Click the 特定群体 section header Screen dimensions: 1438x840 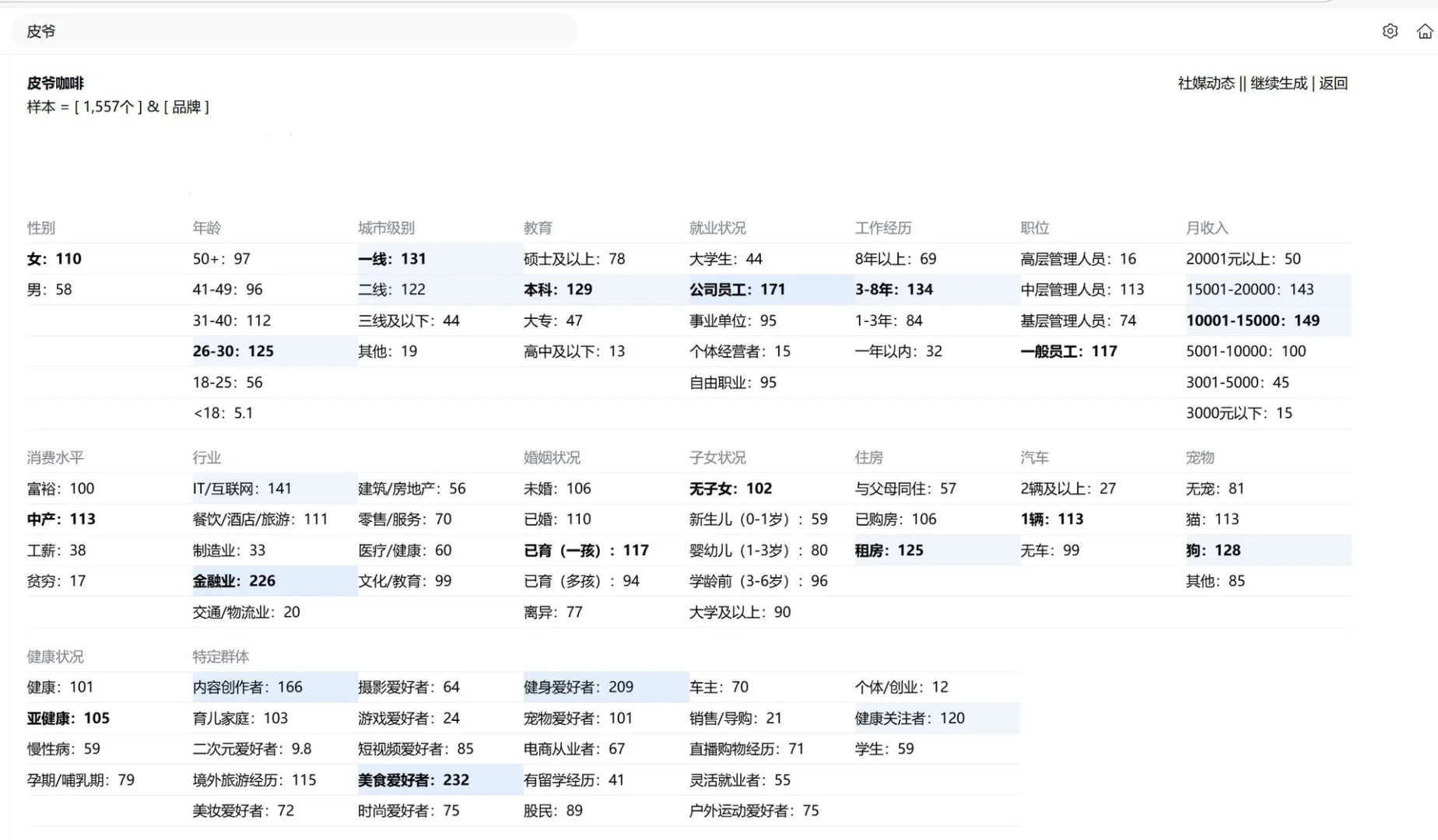click(x=221, y=657)
